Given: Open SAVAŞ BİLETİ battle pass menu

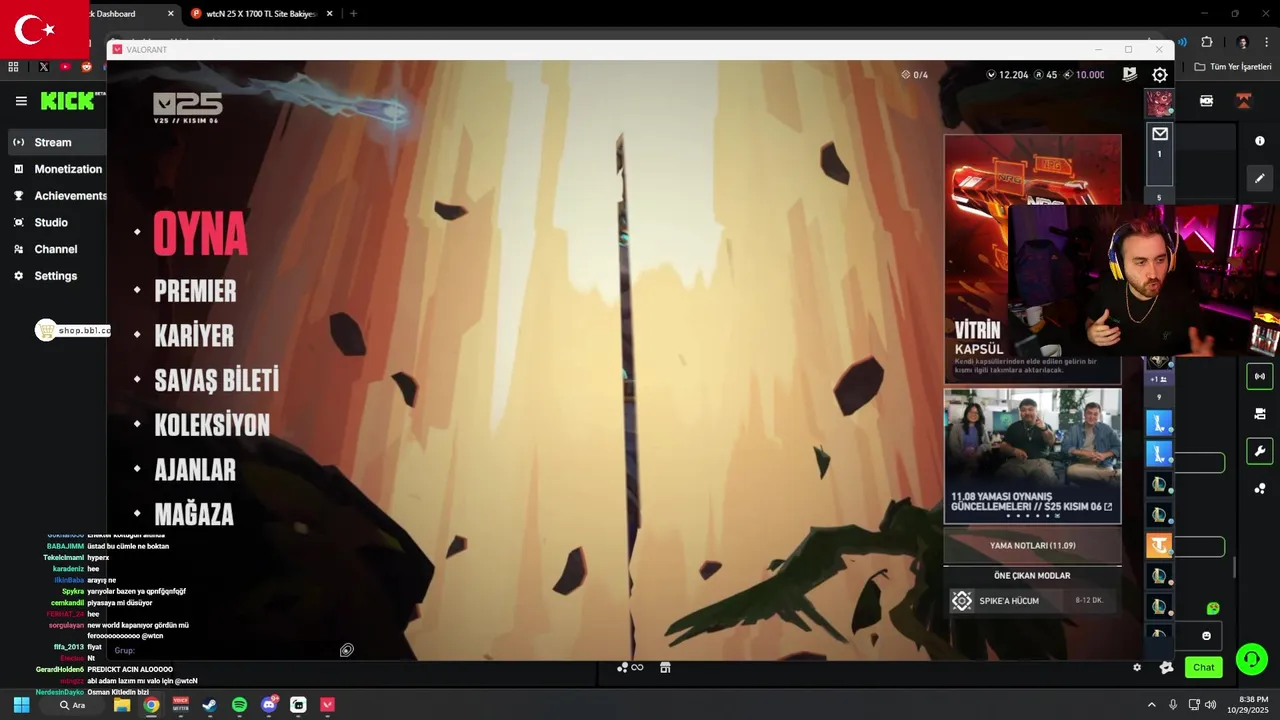Looking at the screenshot, I should pyautogui.click(x=216, y=380).
